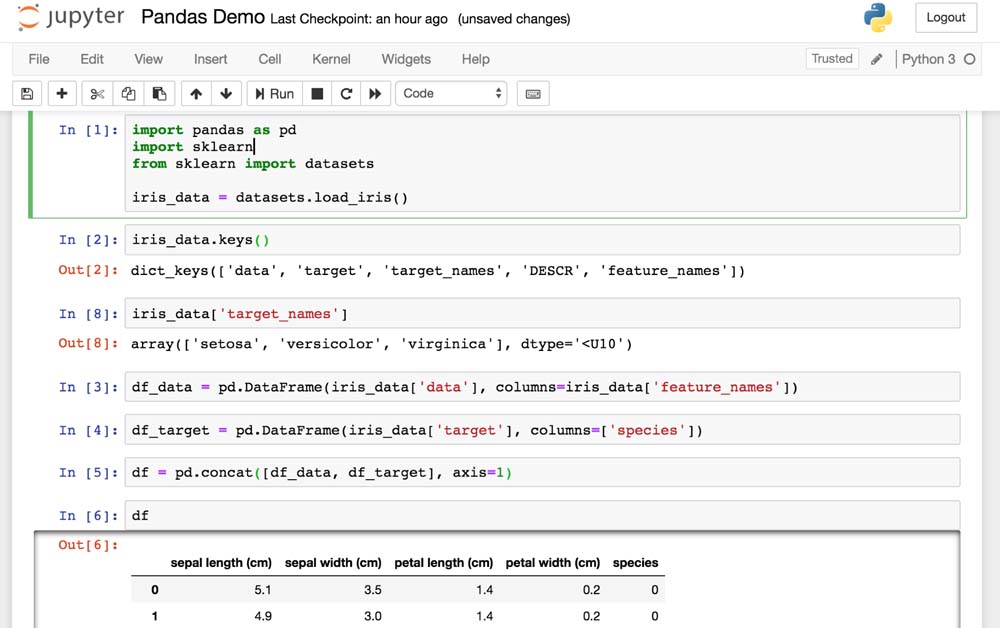
Task: Rename notebook title Pandas Demo
Action: tap(204, 18)
